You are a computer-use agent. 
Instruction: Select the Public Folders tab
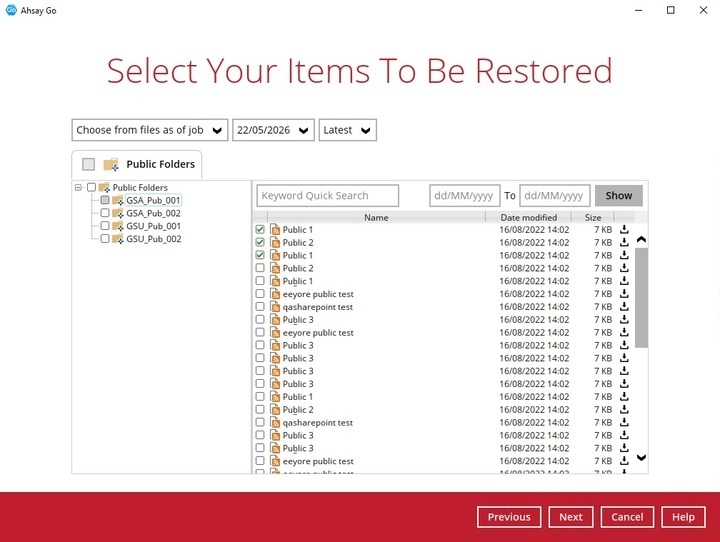(137, 164)
